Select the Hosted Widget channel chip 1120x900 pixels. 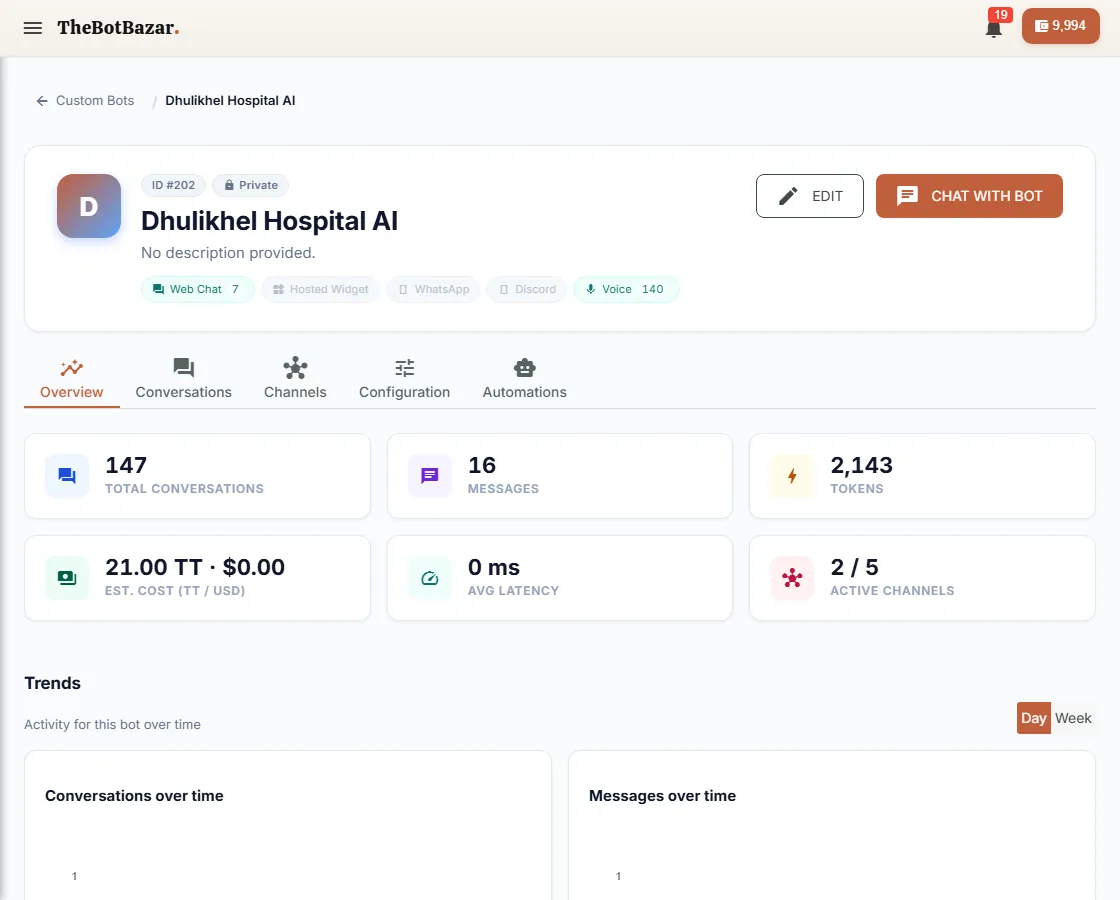(321, 289)
